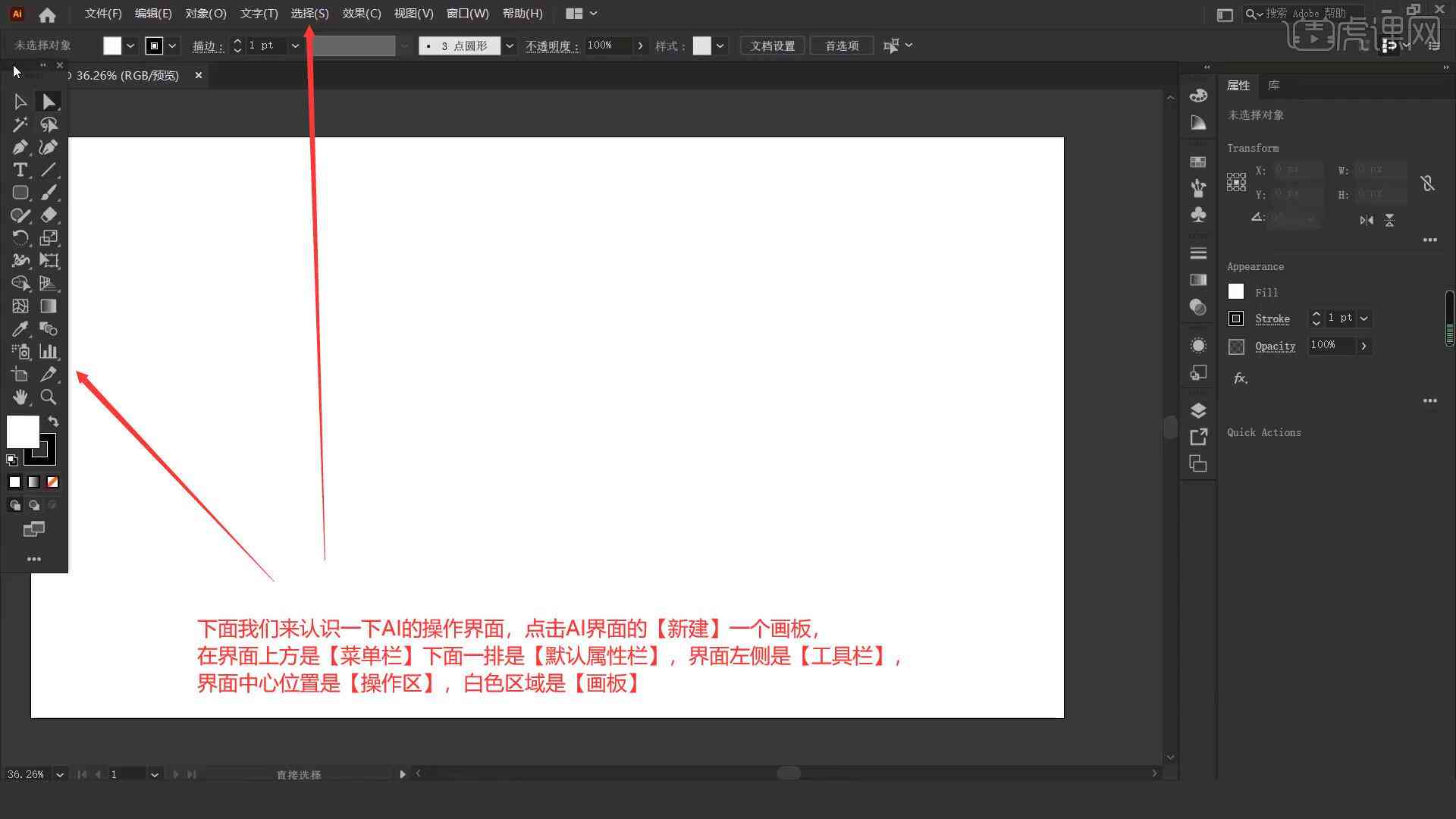Open the 视图 View menu
Image resolution: width=1456 pixels, height=819 pixels.
coord(413,13)
